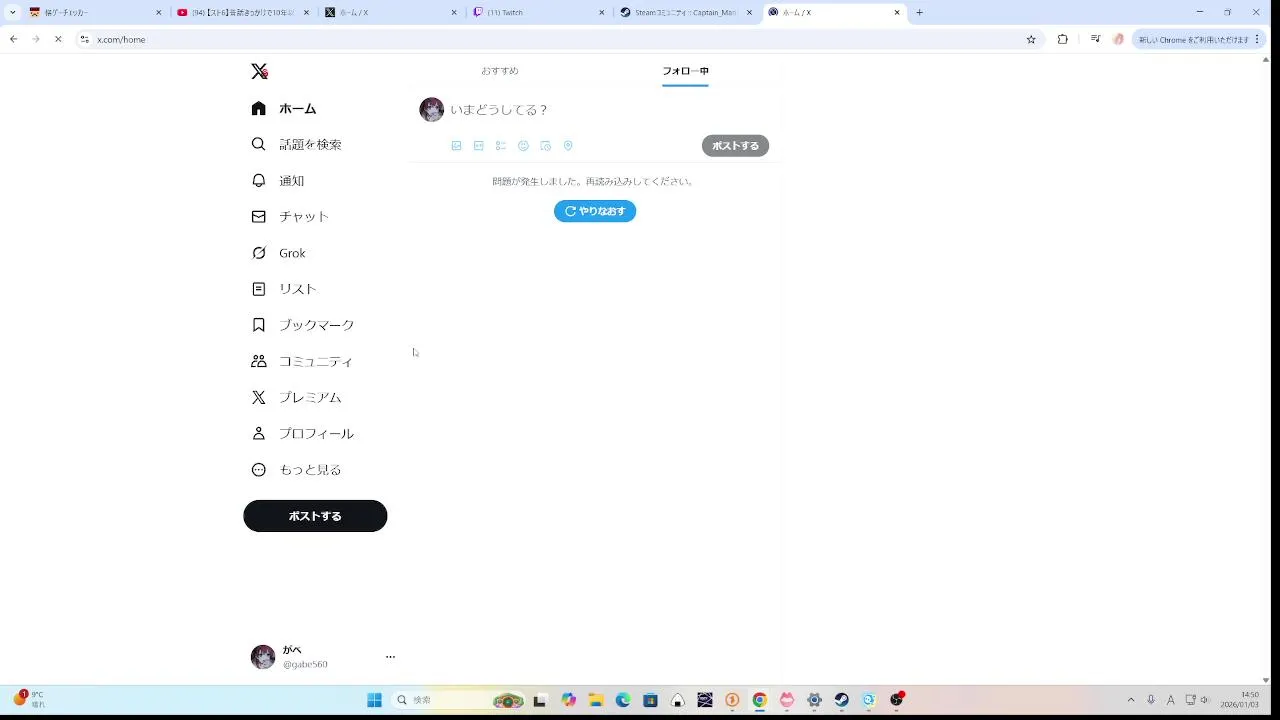Image resolution: width=1280 pixels, height=720 pixels.
Task: Click the コミュニティ people icon
Action: pos(259,361)
